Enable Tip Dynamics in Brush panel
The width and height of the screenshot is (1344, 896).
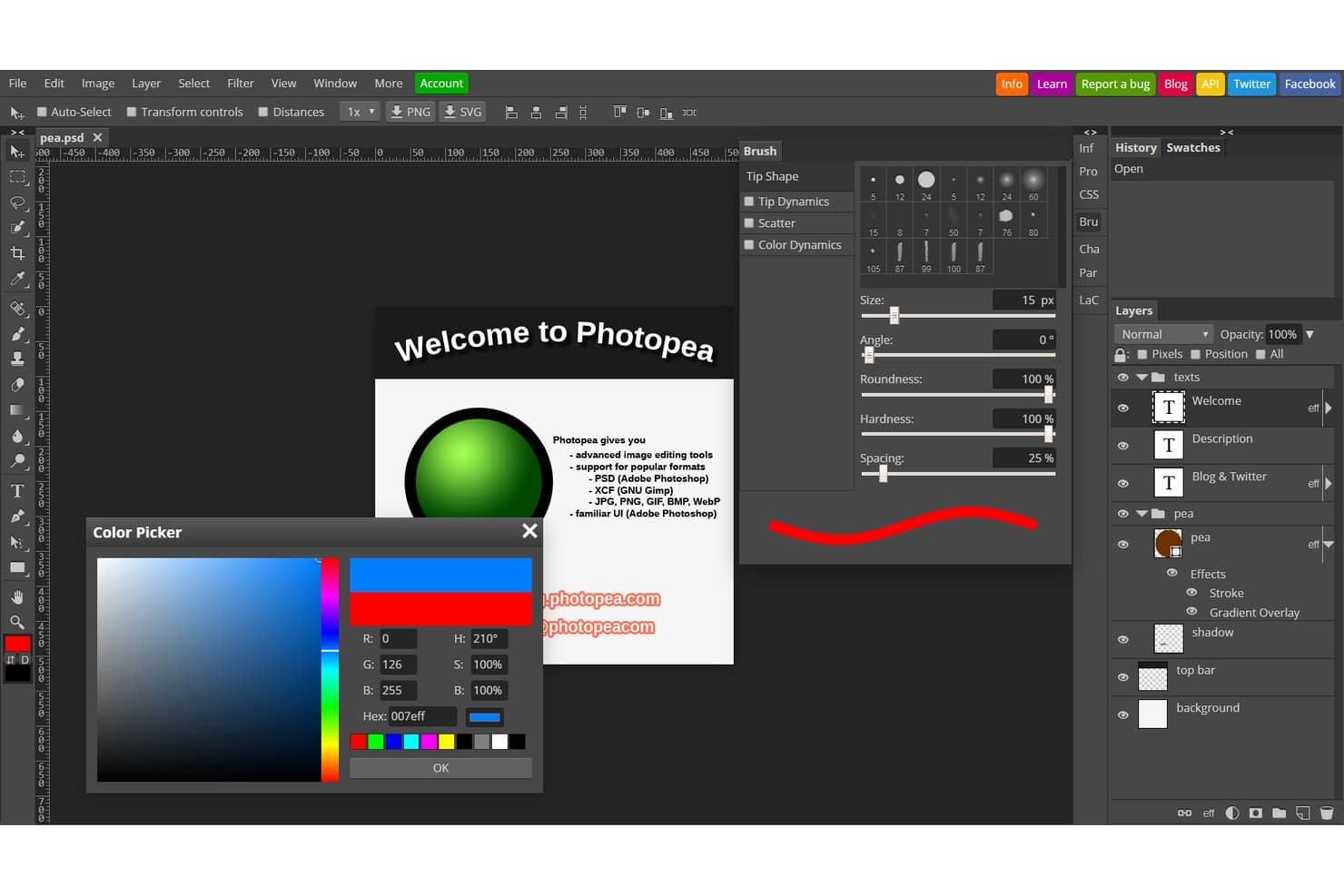point(749,202)
